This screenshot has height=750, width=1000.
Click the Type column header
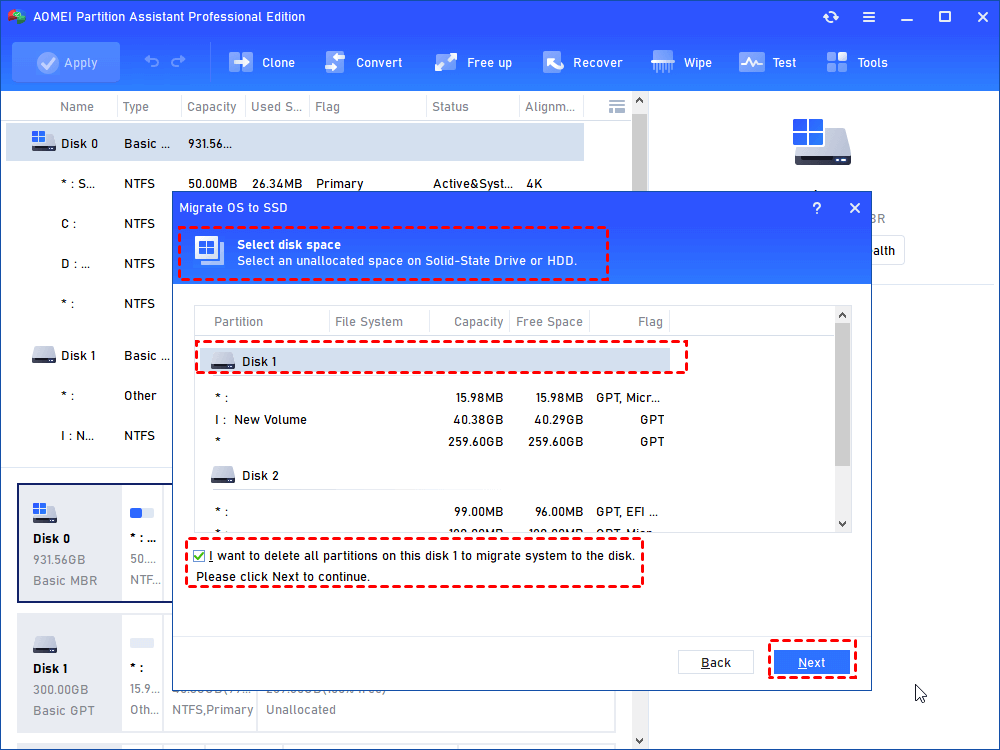tap(136, 107)
